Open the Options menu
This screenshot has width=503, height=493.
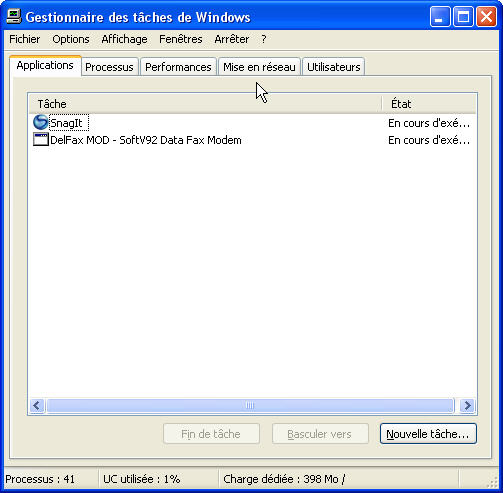71,39
